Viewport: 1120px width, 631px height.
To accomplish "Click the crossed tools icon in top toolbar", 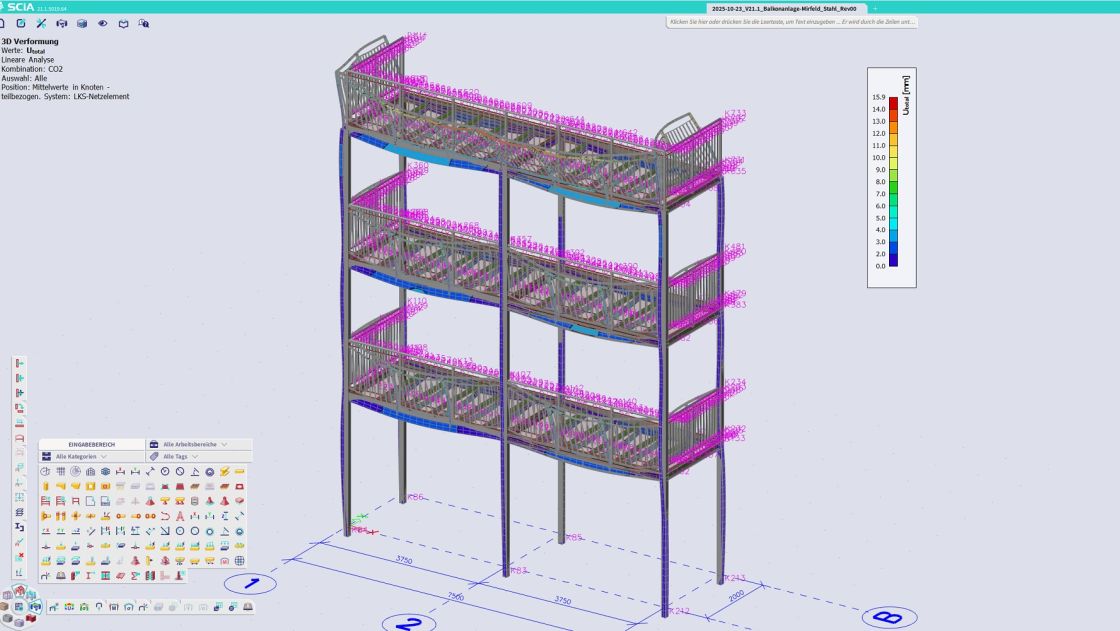I will pos(41,23).
